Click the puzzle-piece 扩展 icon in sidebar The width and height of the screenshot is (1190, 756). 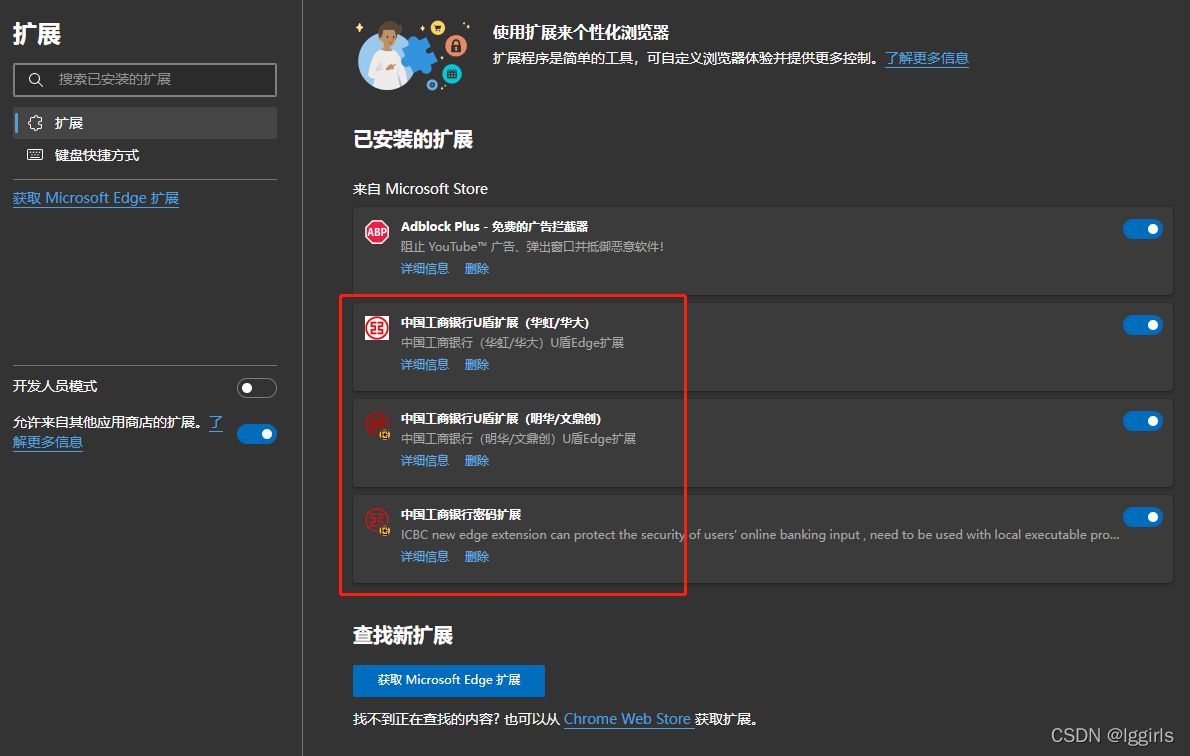pyautogui.click(x=36, y=123)
